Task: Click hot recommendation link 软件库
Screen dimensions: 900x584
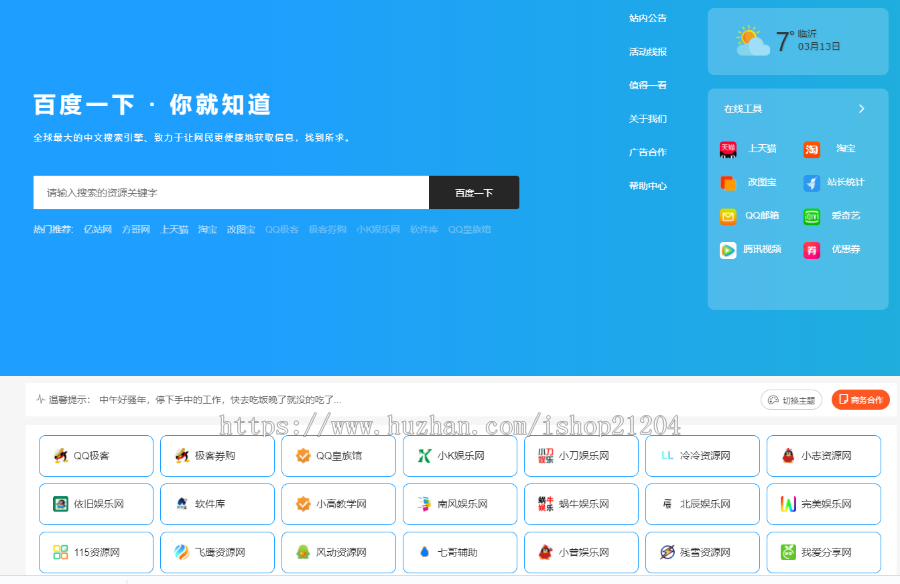Action: tap(424, 230)
